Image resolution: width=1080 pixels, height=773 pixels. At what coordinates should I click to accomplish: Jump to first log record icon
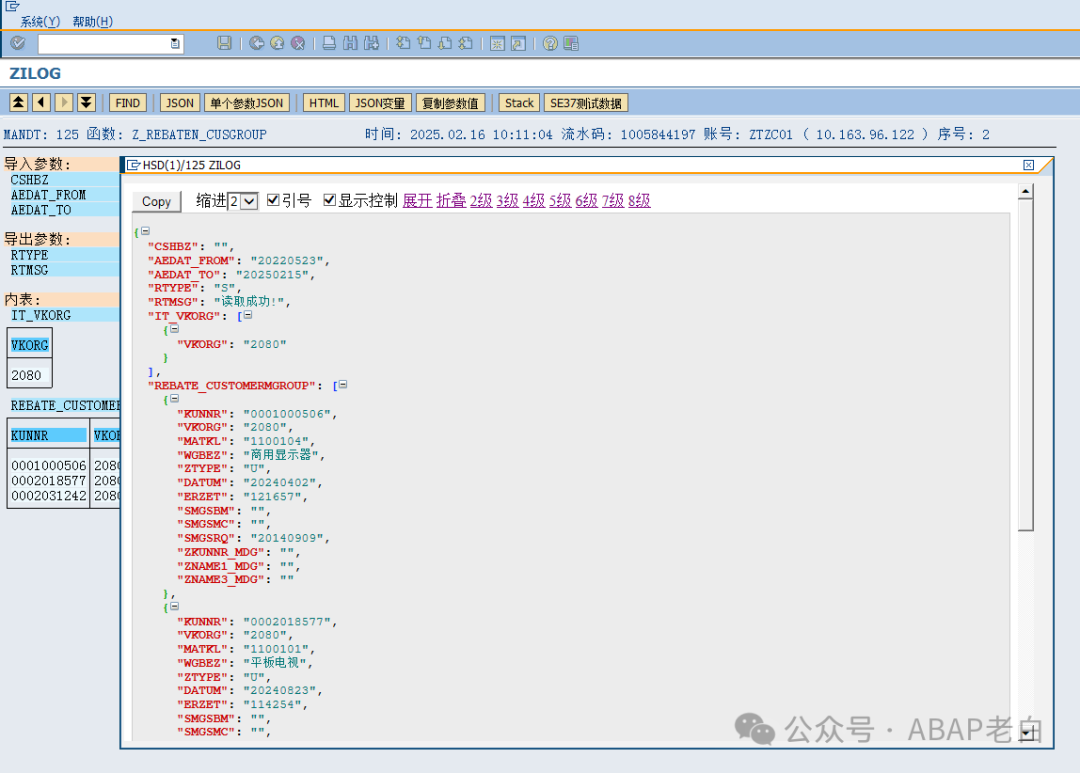(x=19, y=103)
